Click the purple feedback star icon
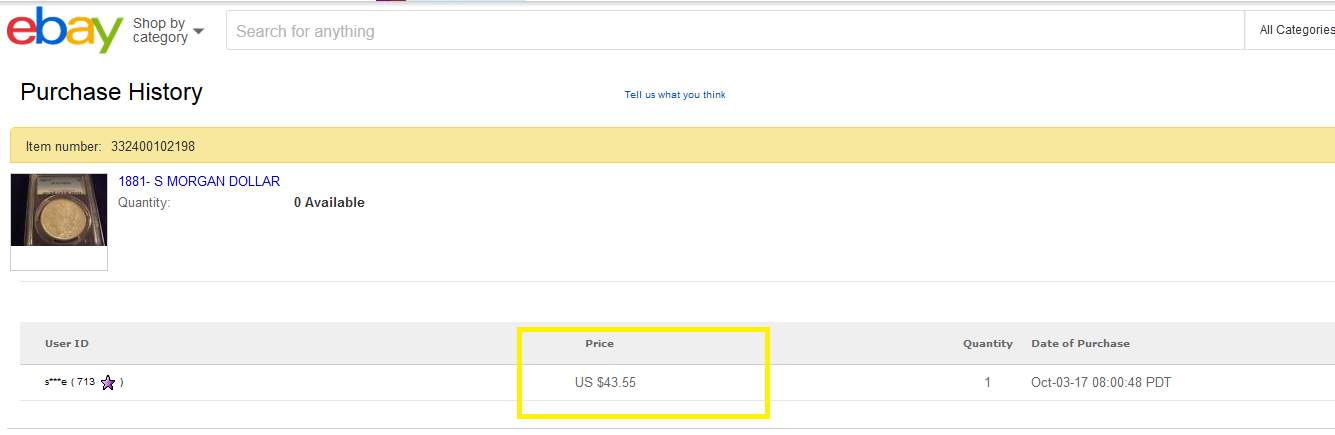 (108, 382)
